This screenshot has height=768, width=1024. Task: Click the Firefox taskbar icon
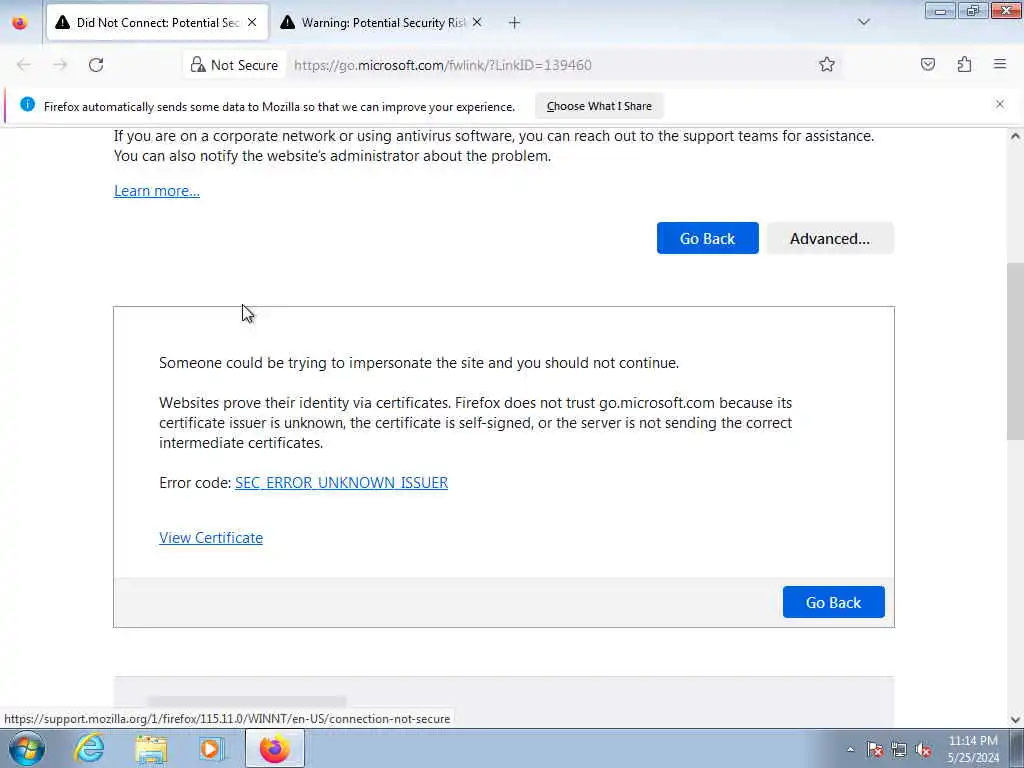click(274, 748)
